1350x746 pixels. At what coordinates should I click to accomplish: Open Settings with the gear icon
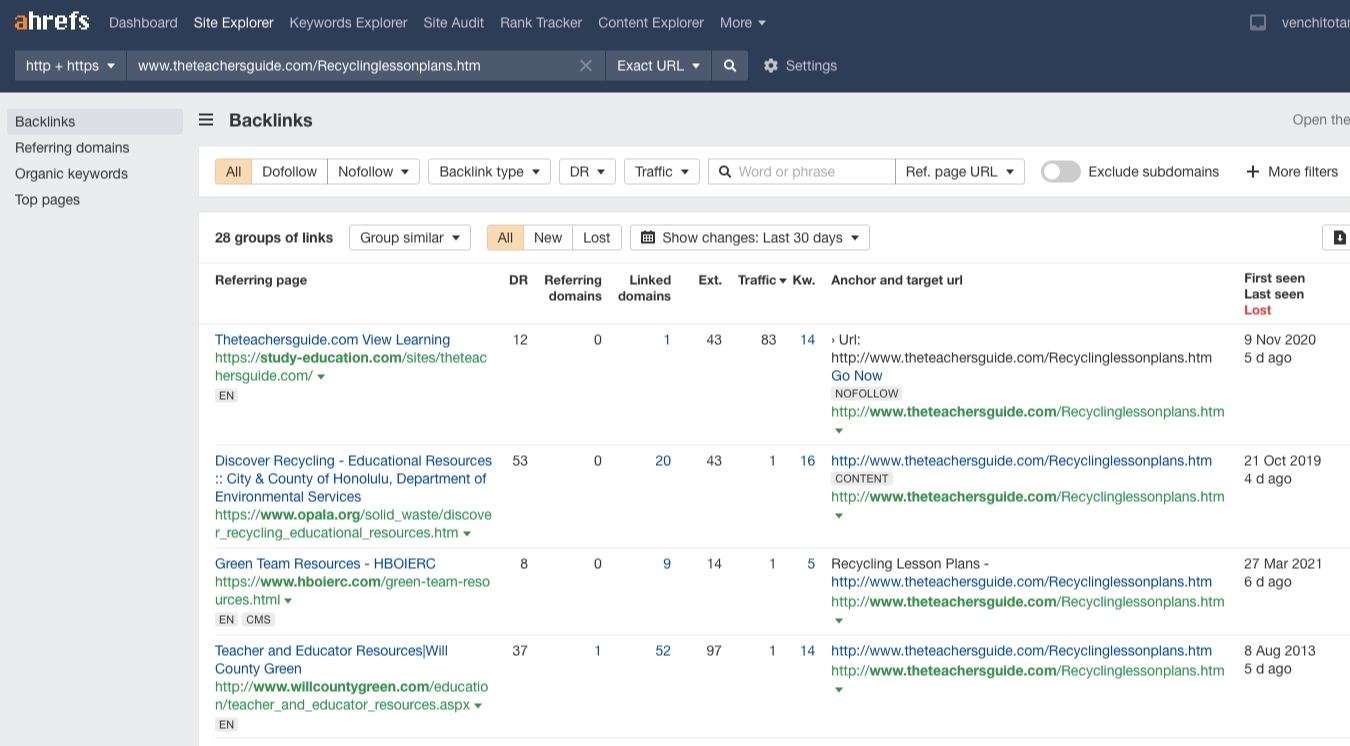pyautogui.click(x=771, y=66)
